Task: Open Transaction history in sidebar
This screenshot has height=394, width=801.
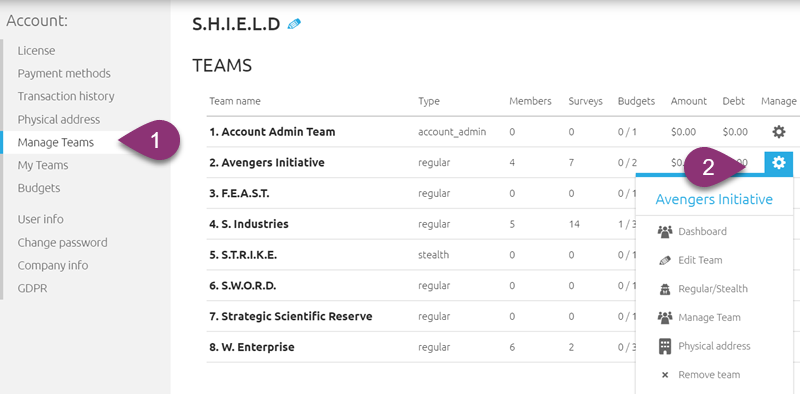Action: [x=66, y=96]
